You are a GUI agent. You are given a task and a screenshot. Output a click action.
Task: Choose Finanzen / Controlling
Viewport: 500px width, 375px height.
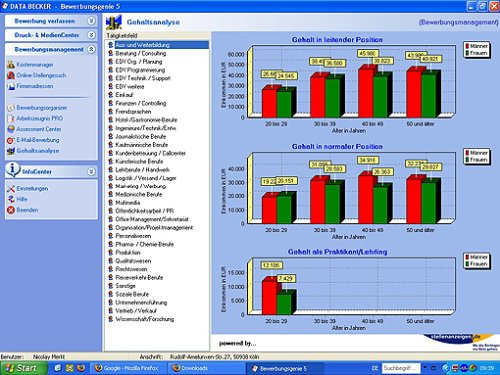coord(141,103)
